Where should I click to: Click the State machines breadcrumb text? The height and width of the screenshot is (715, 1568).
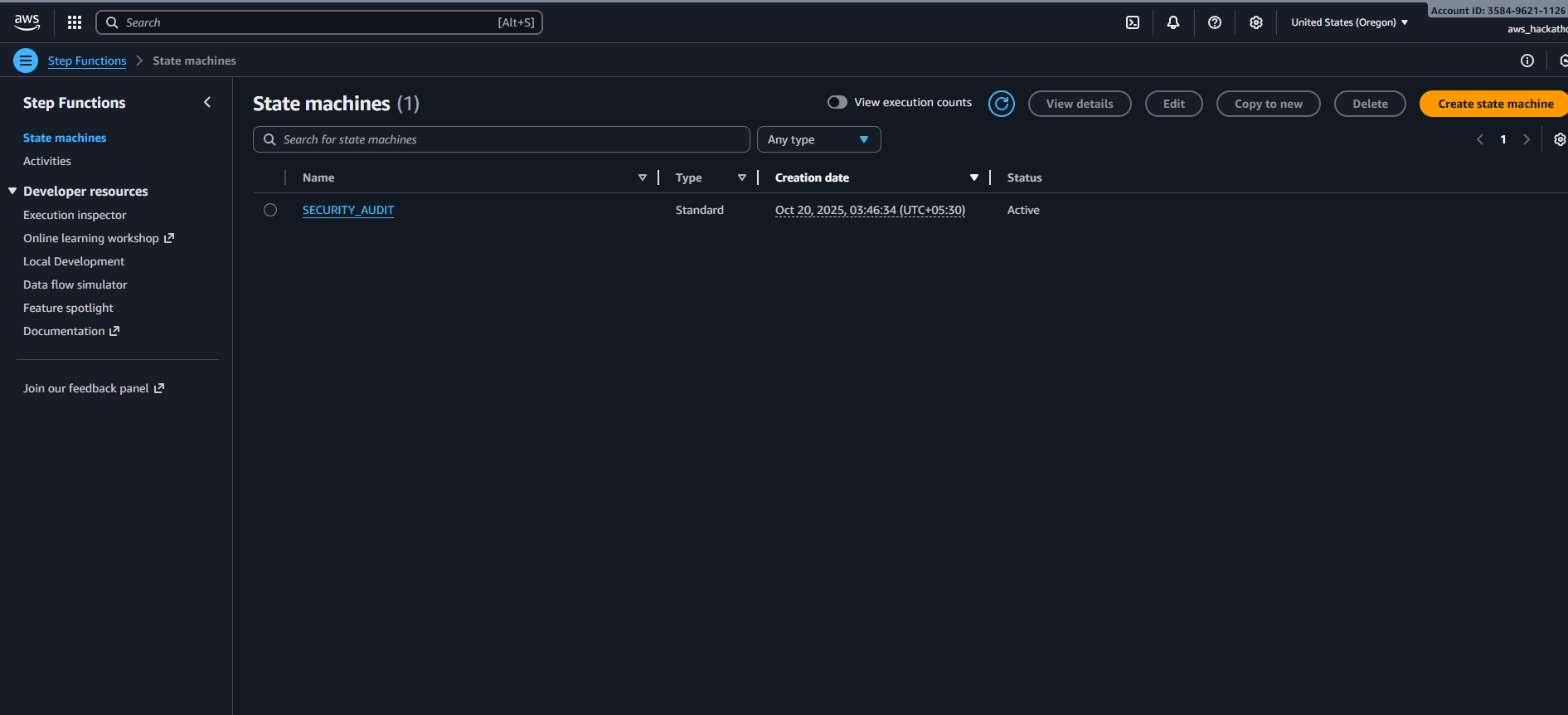point(194,61)
